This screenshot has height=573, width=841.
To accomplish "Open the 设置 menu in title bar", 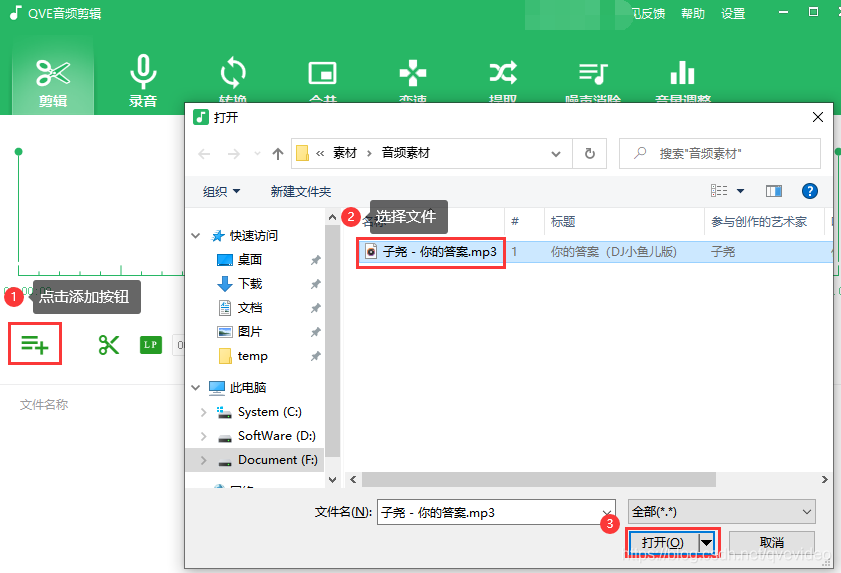I will (733, 13).
